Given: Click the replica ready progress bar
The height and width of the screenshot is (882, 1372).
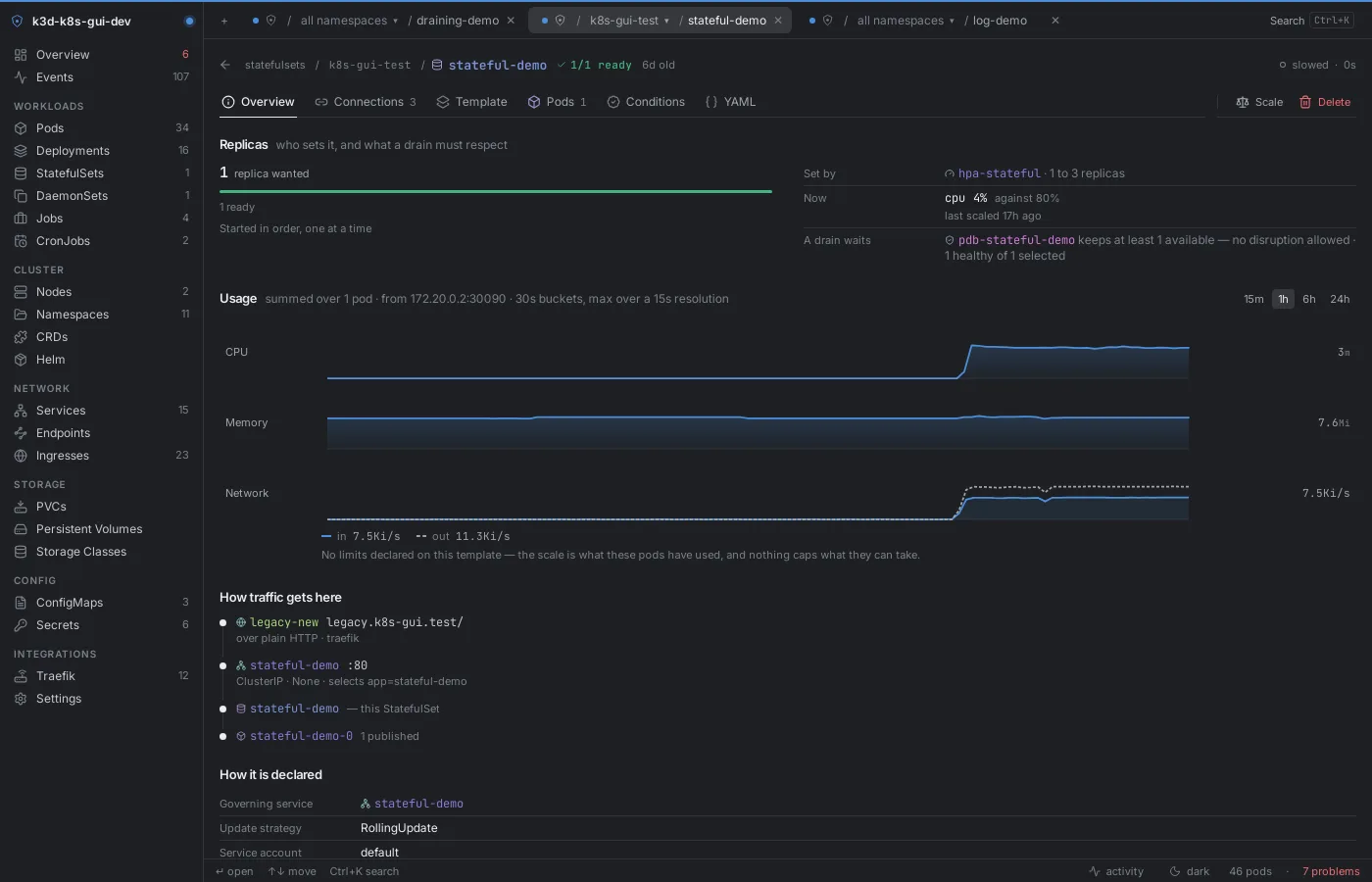Looking at the screenshot, I should pyautogui.click(x=496, y=191).
